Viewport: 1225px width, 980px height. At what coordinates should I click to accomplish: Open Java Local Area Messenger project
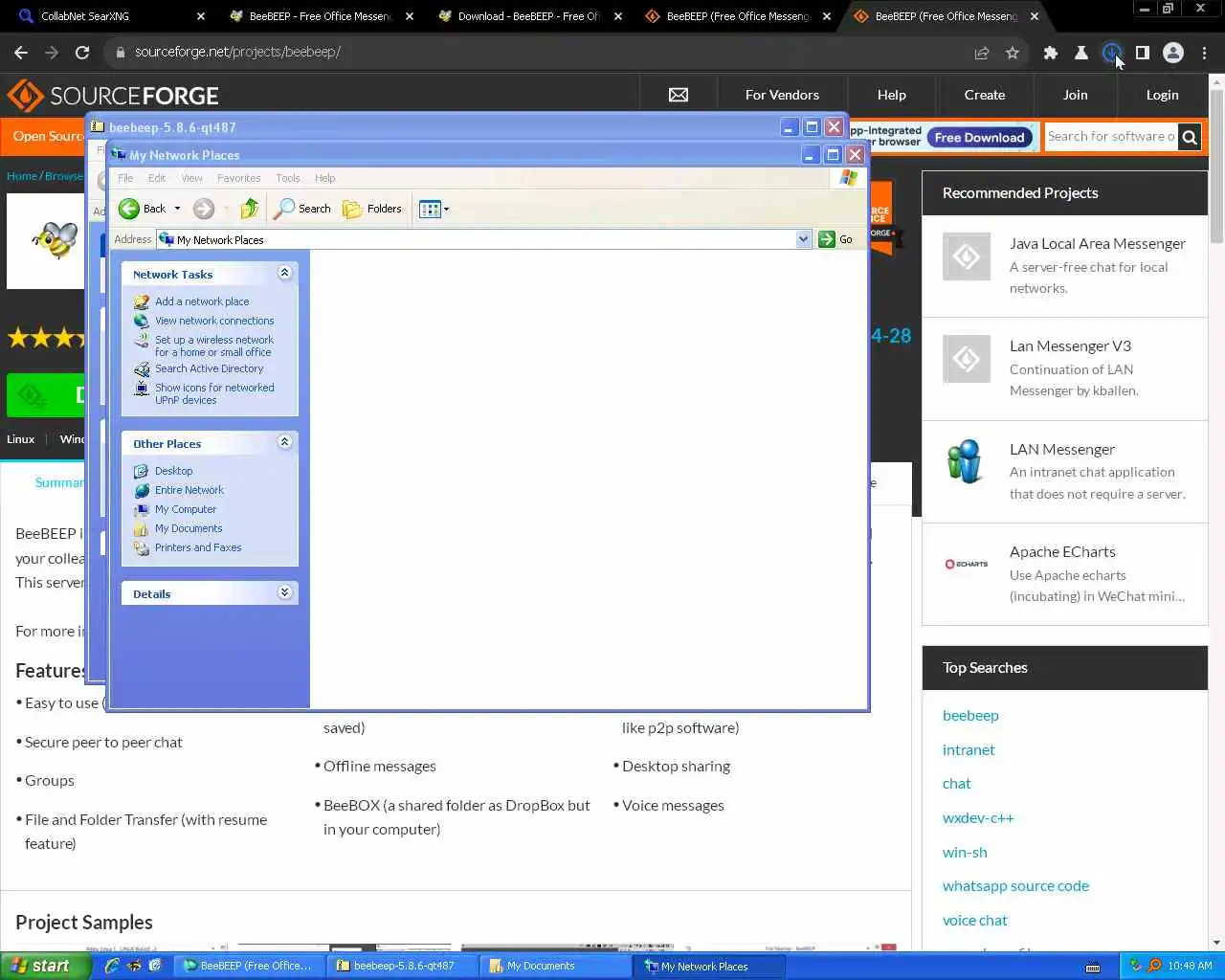pos(1097,244)
